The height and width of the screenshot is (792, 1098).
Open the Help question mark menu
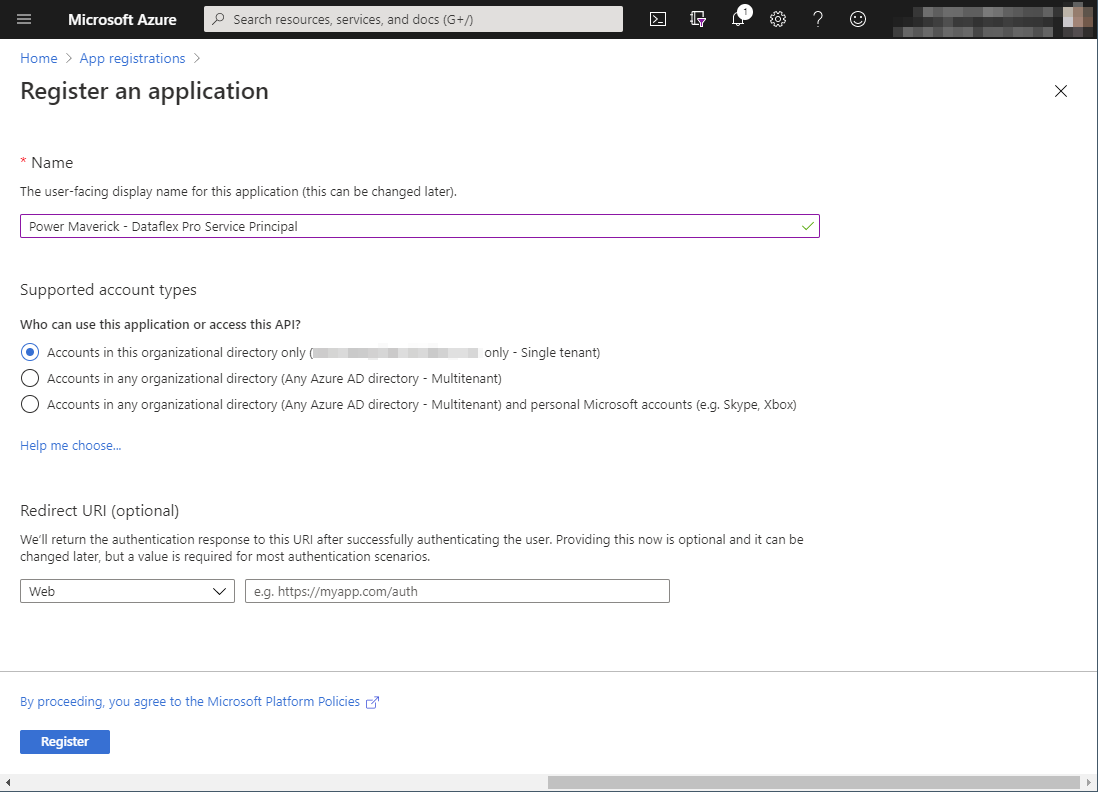818,19
